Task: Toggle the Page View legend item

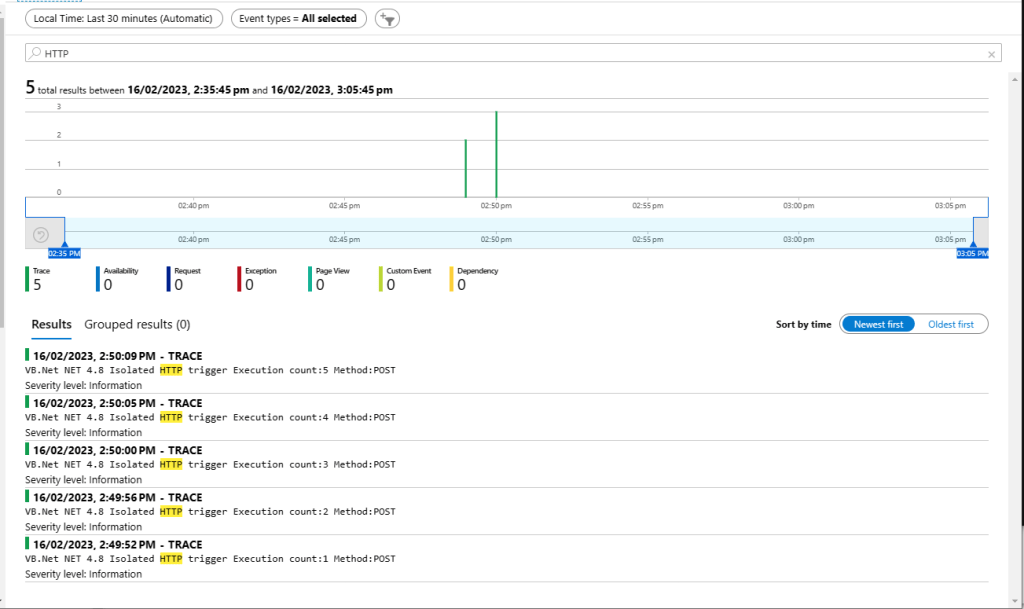Action: click(x=330, y=279)
